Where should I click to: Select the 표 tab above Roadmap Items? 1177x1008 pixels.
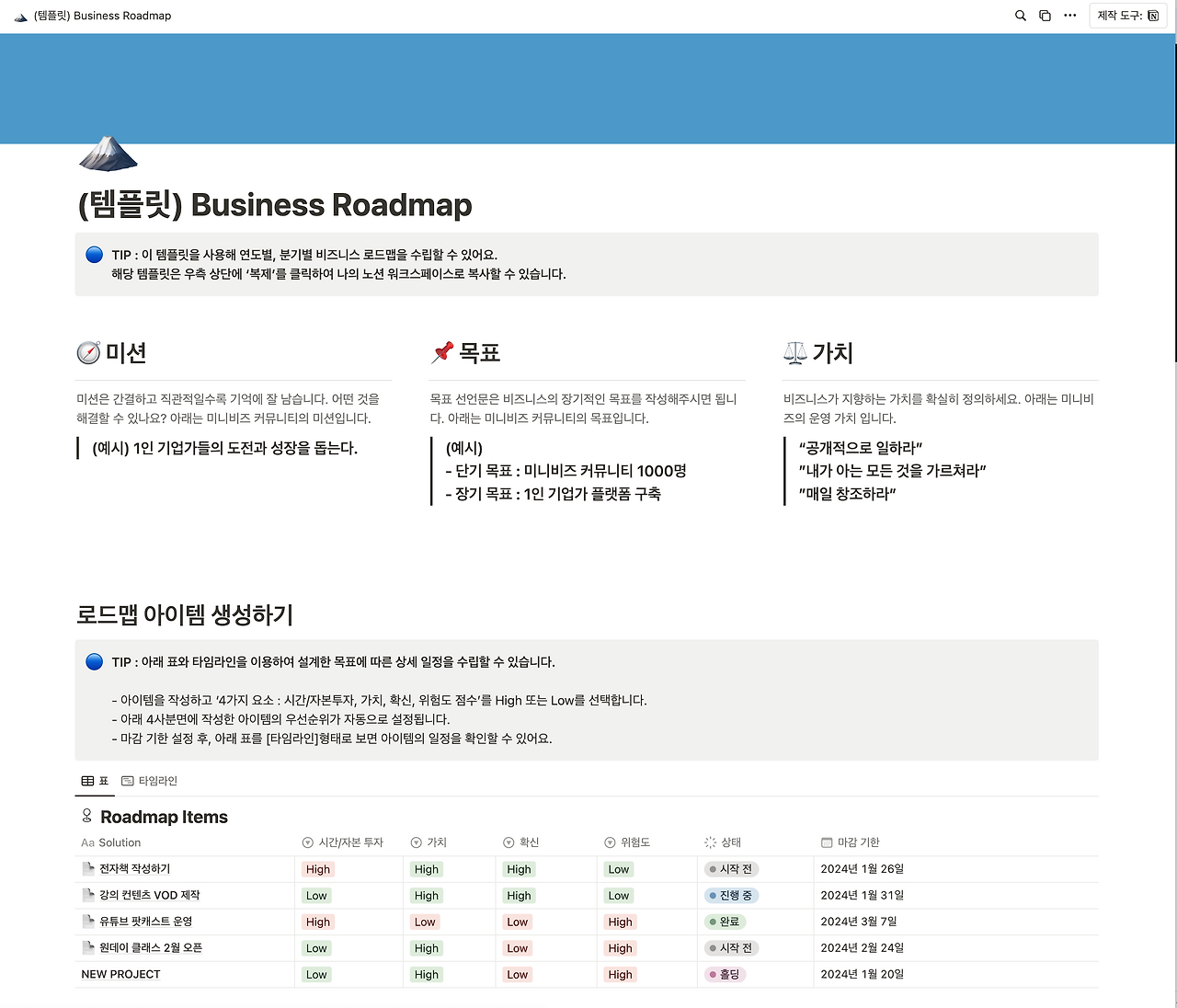96,781
